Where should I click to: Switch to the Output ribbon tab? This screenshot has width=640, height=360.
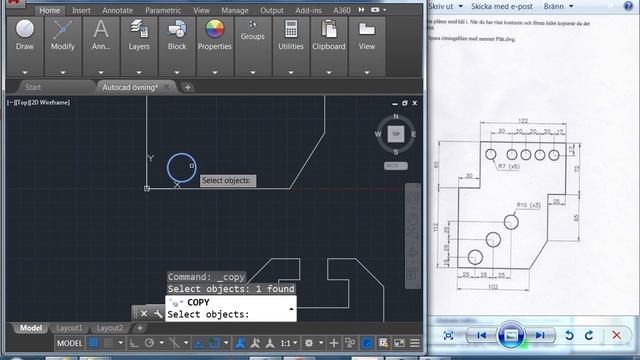[x=271, y=10]
